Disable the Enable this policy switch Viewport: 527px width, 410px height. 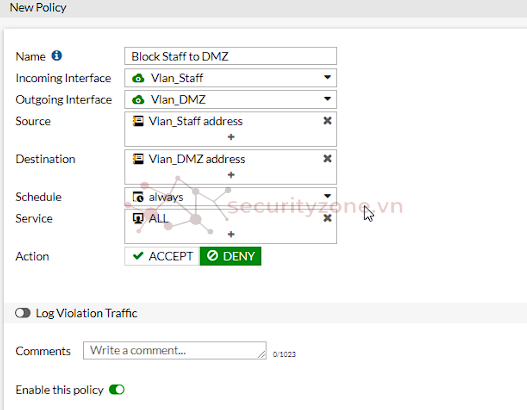(x=117, y=390)
